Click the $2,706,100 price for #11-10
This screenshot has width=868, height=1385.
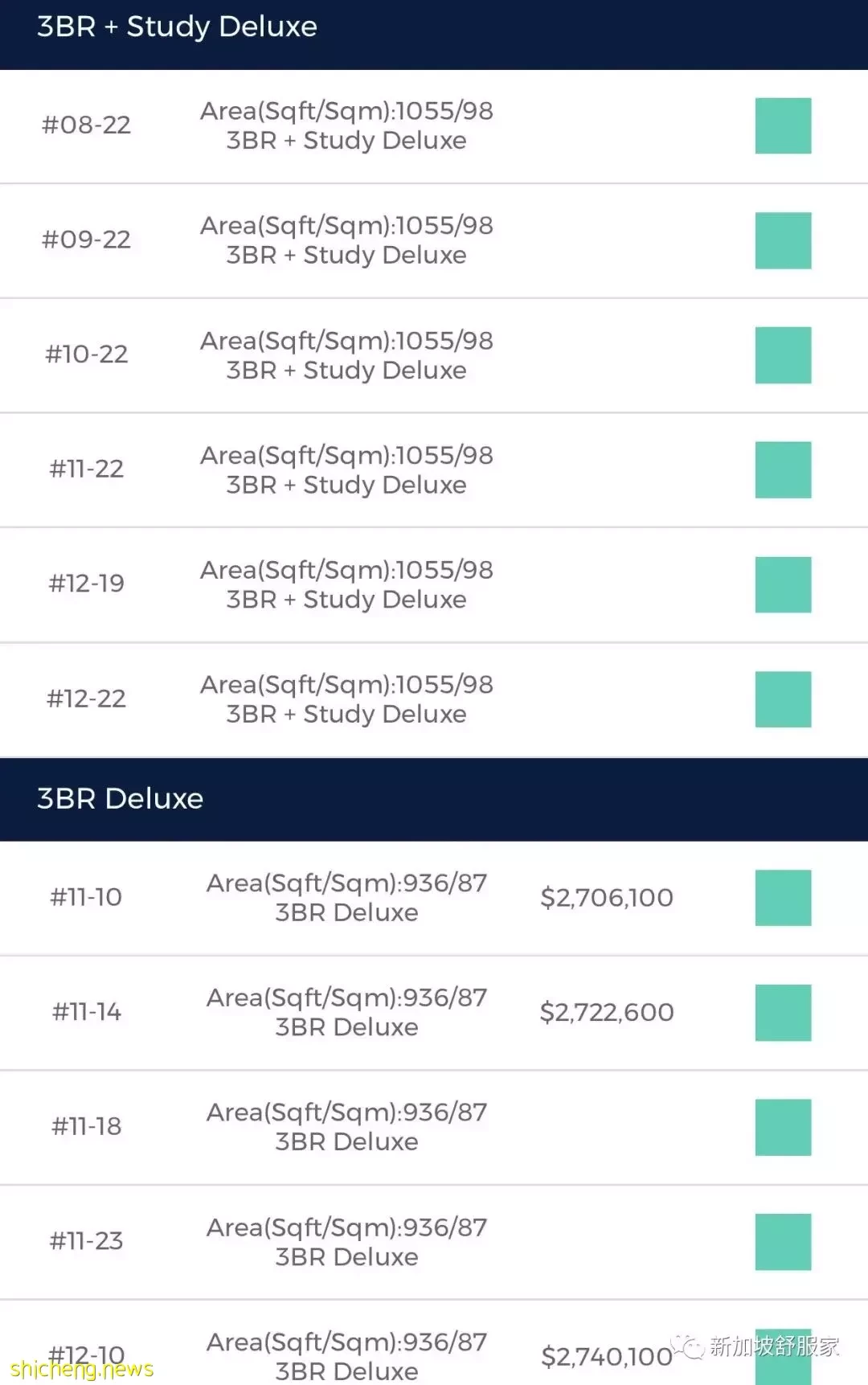[607, 897]
